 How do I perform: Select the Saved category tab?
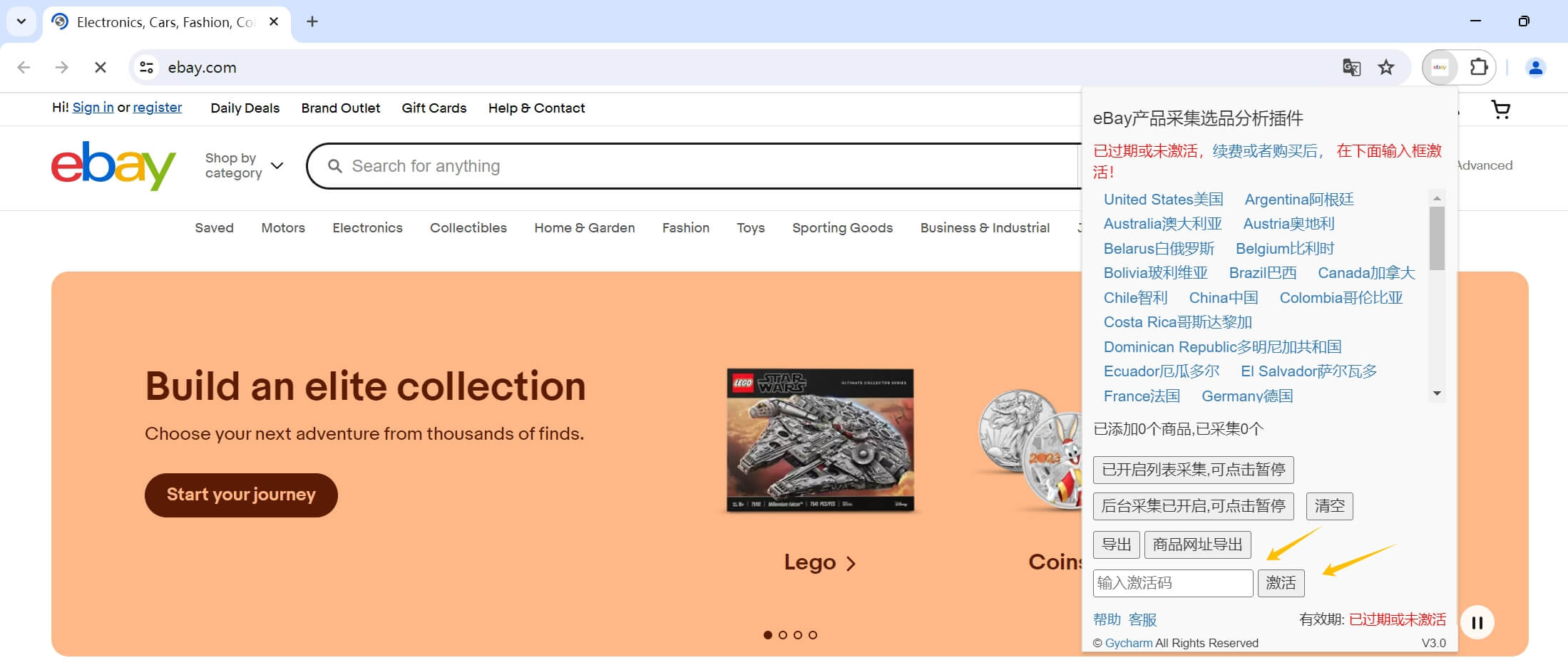(x=214, y=227)
